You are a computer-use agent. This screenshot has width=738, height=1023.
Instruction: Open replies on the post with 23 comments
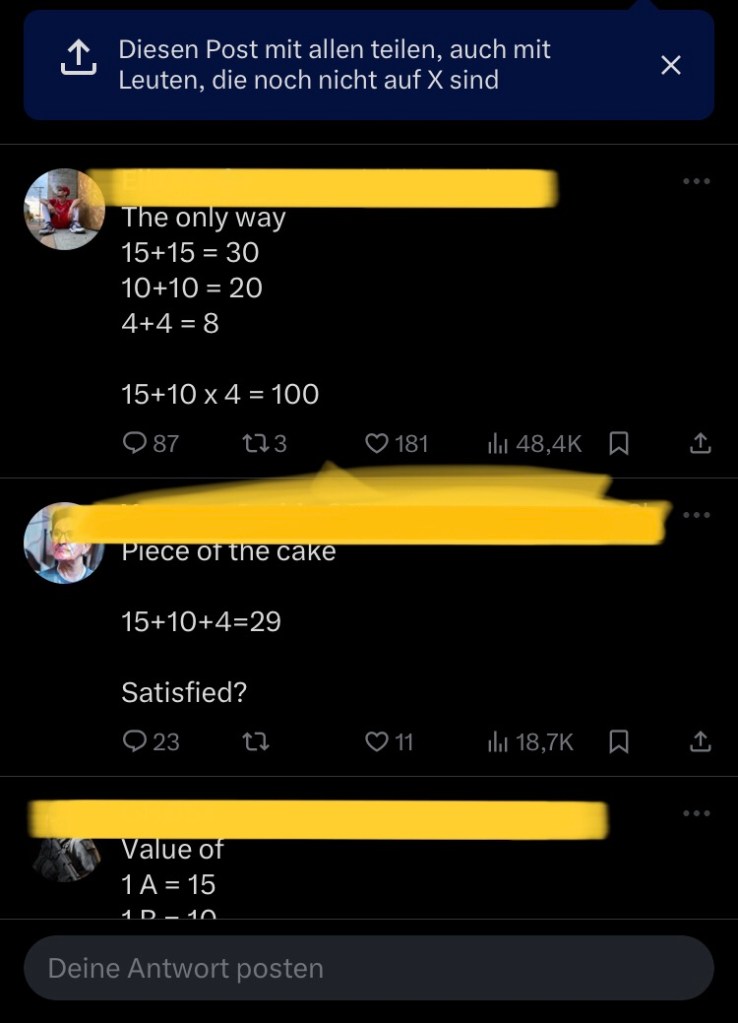coord(151,742)
